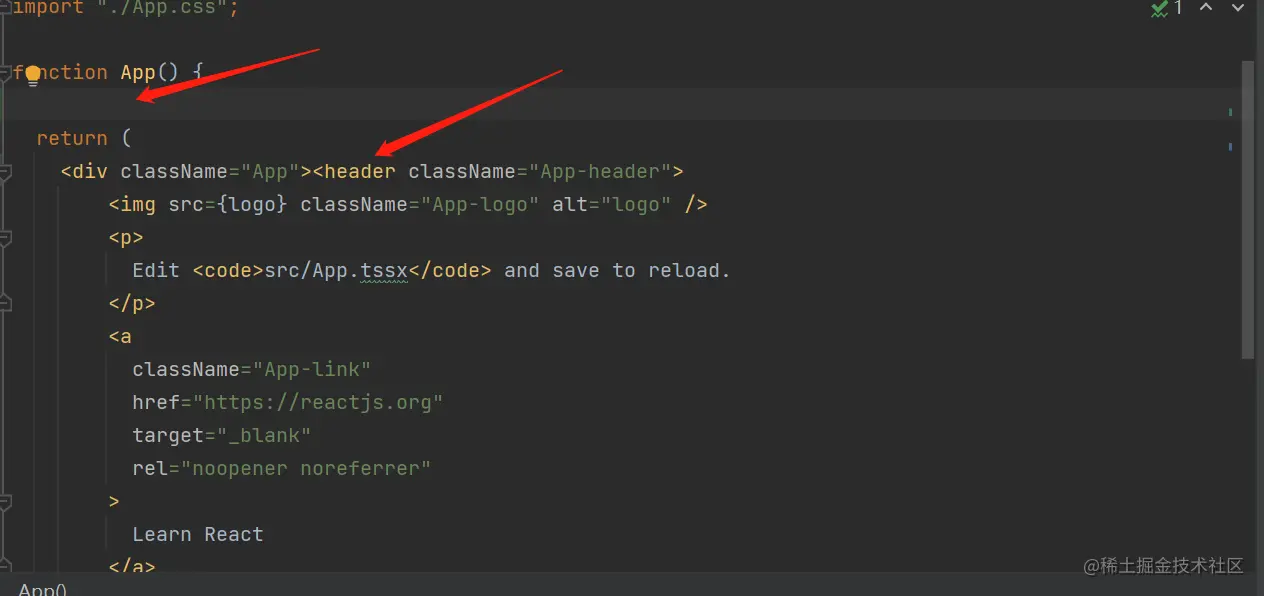The image size is (1264, 596).
Task: Click the green marker in error stripe
Action: pos(1229,112)
